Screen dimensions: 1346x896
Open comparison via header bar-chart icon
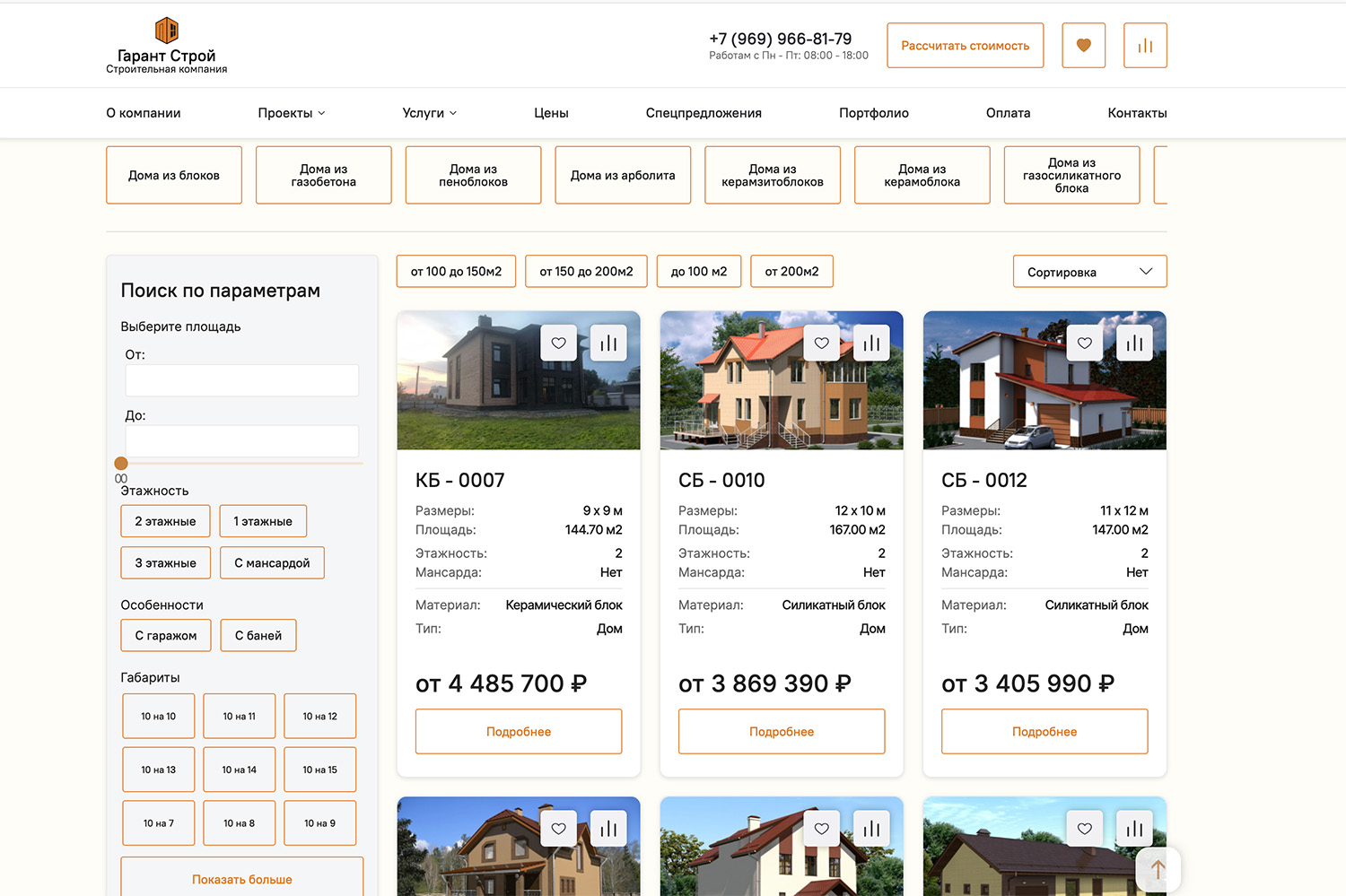(1145, 46)
